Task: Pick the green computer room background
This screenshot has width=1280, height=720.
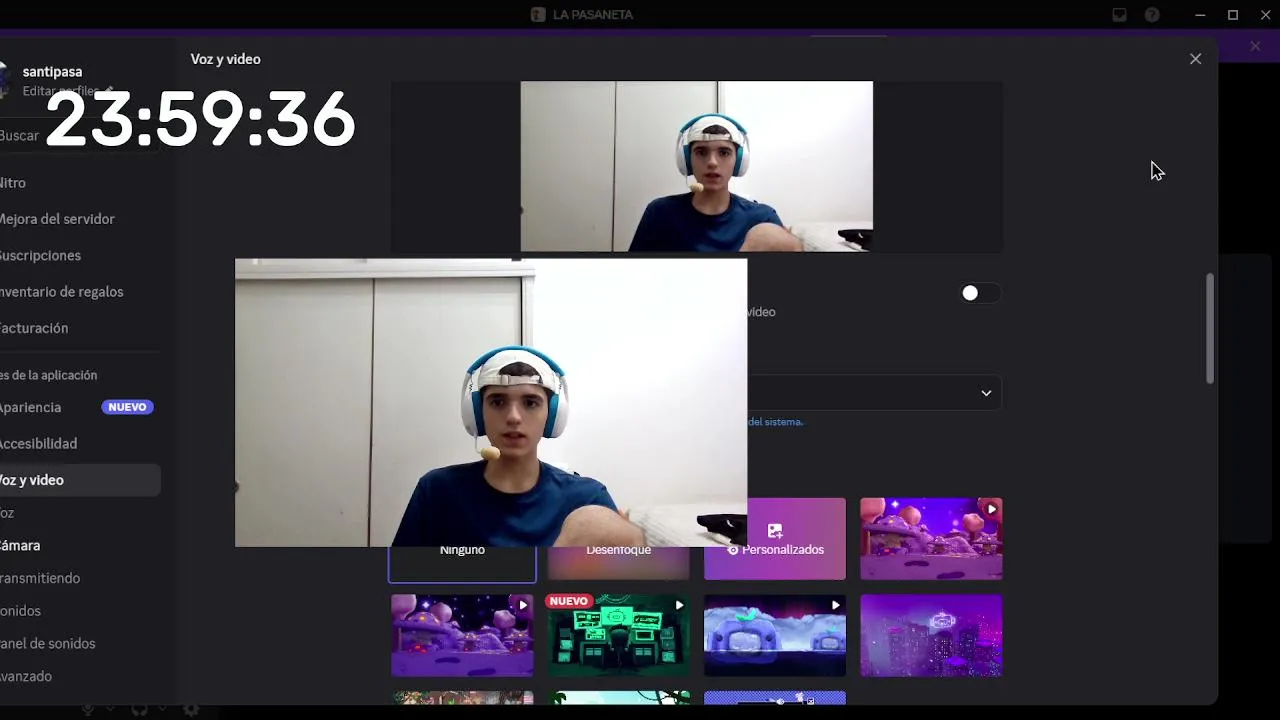Action: pos(618,636)
